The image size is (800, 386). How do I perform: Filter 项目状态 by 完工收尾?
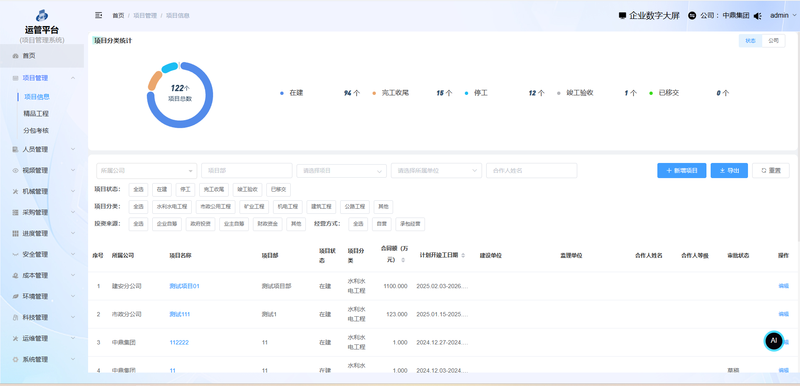tap(214, 190)
